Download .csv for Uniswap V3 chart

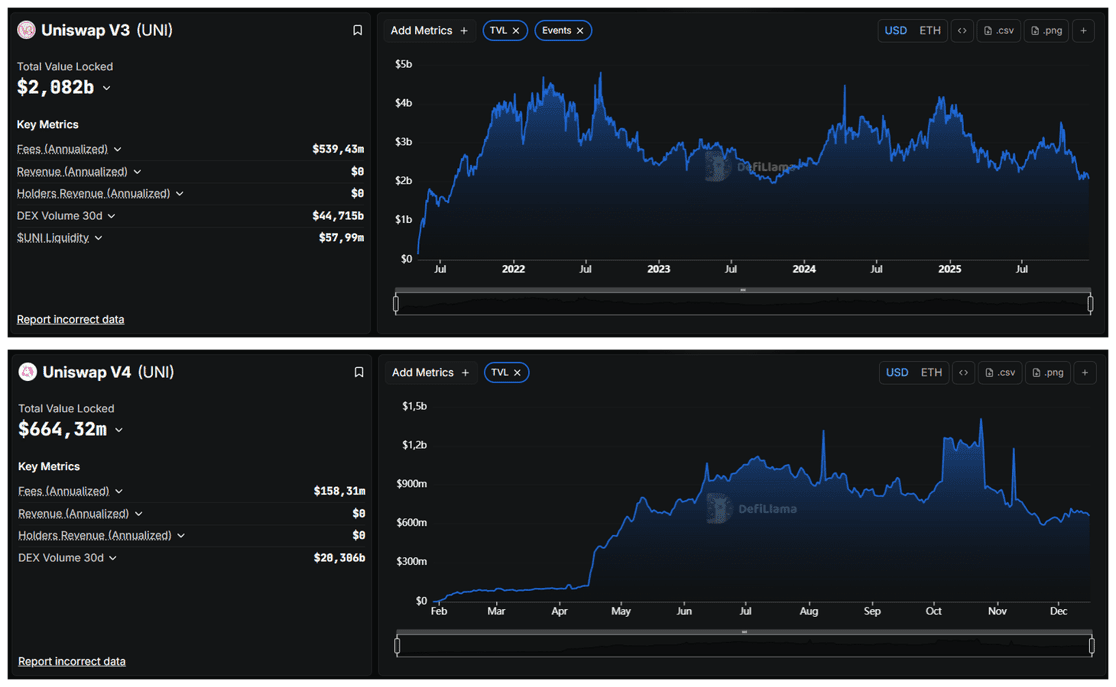pos(999,31)
